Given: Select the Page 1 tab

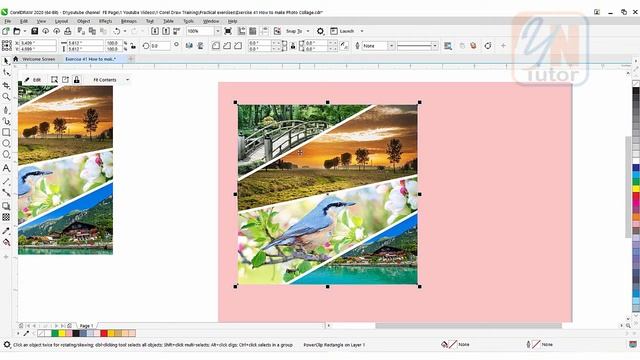Looking at the screenshot, I should [87, 326].
